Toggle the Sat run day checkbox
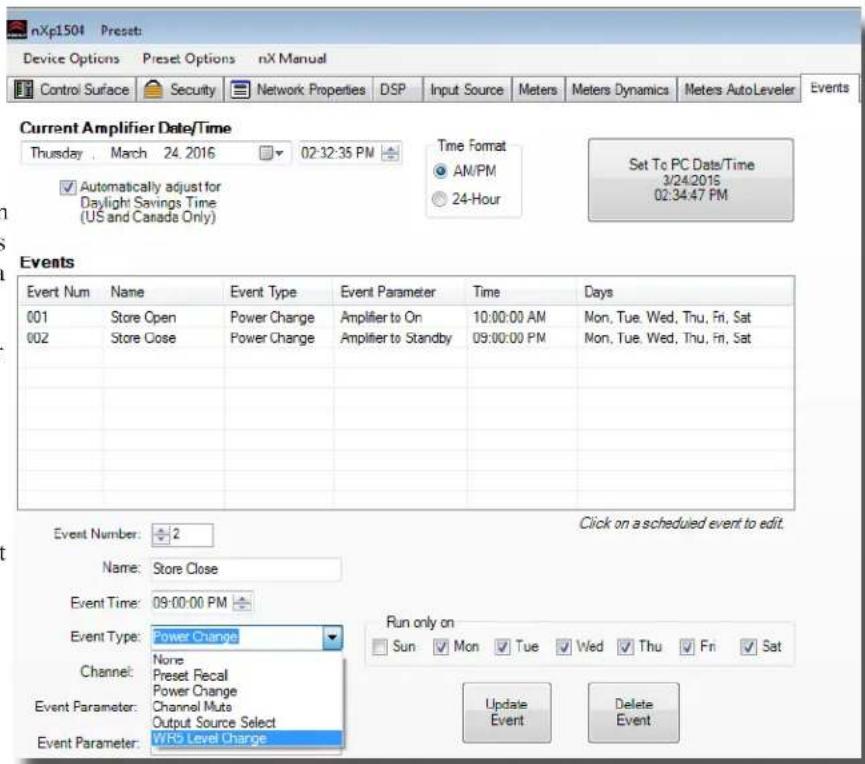 point(748,647)
